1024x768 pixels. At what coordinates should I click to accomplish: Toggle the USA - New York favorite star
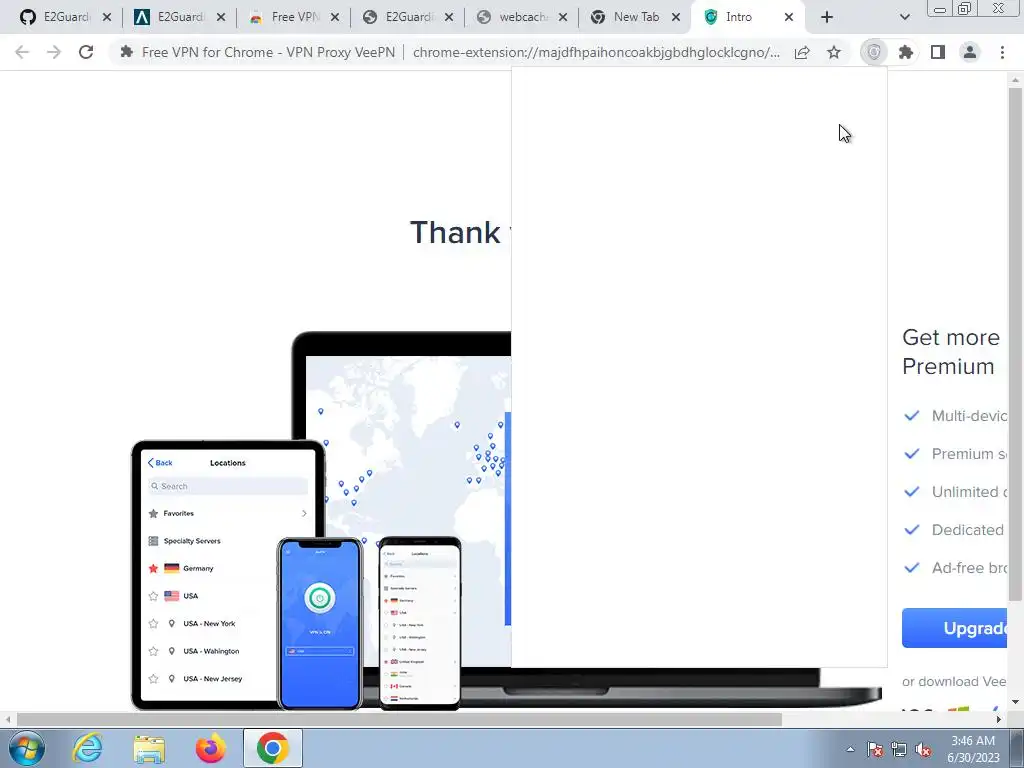[153, 624]
